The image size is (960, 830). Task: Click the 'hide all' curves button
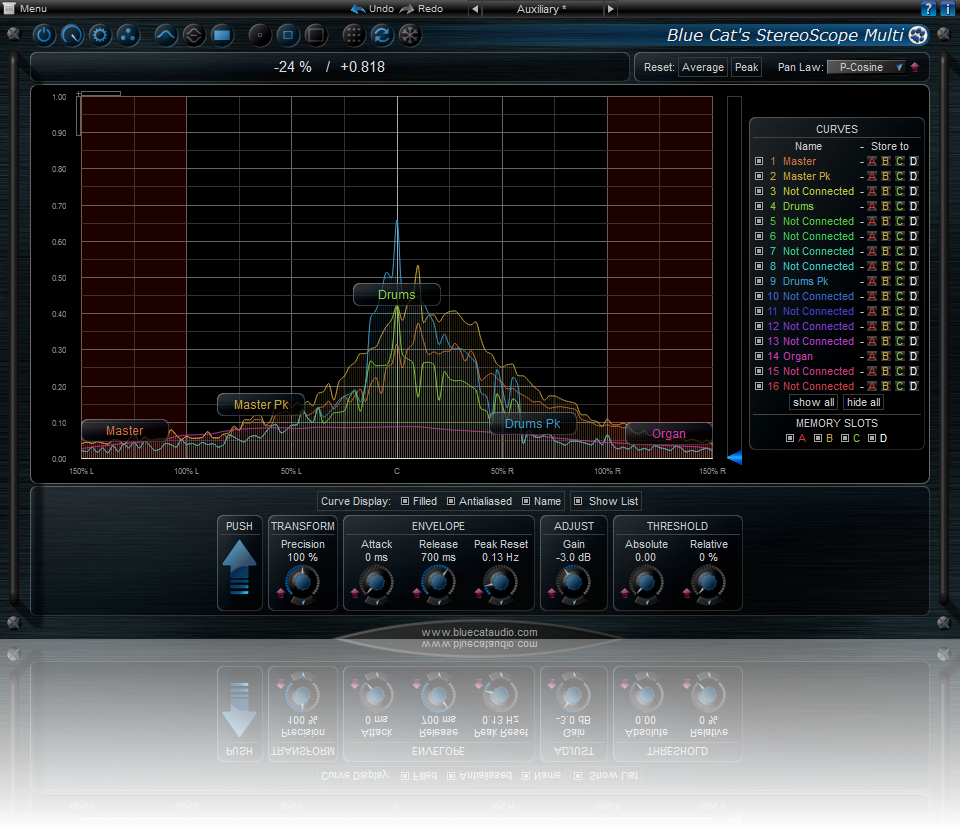863,402
